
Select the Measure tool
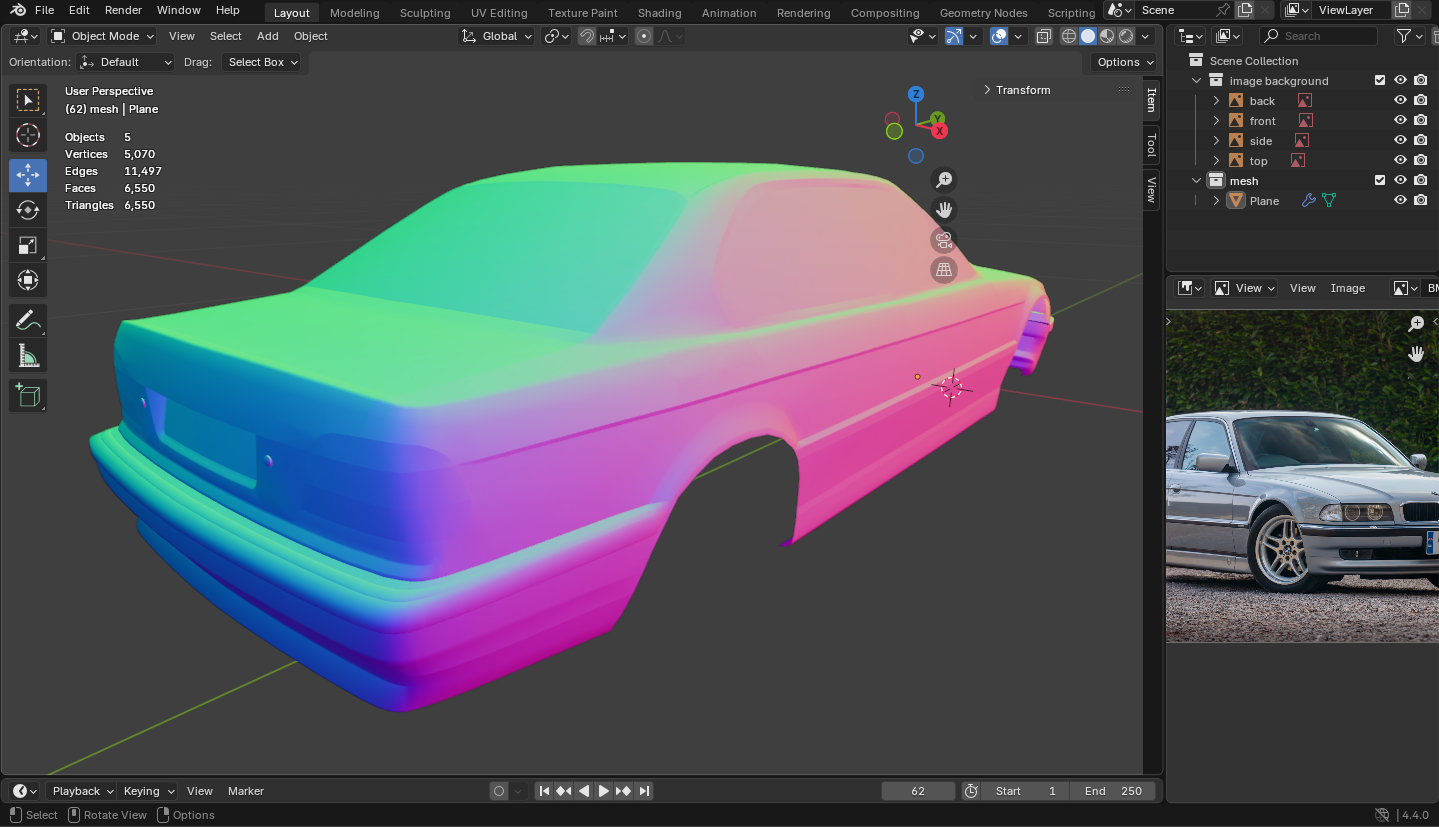[28, 355]
